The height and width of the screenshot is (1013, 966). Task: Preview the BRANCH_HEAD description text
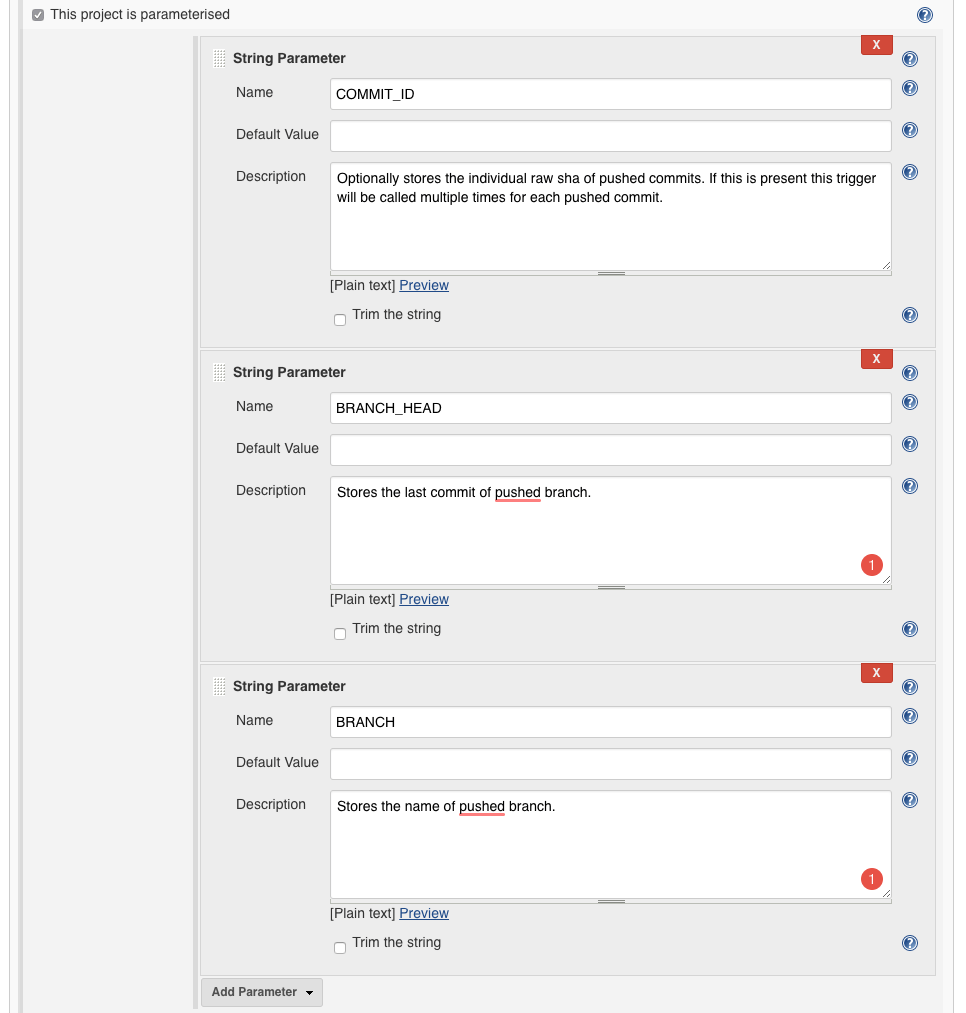[x=424, y=598]
